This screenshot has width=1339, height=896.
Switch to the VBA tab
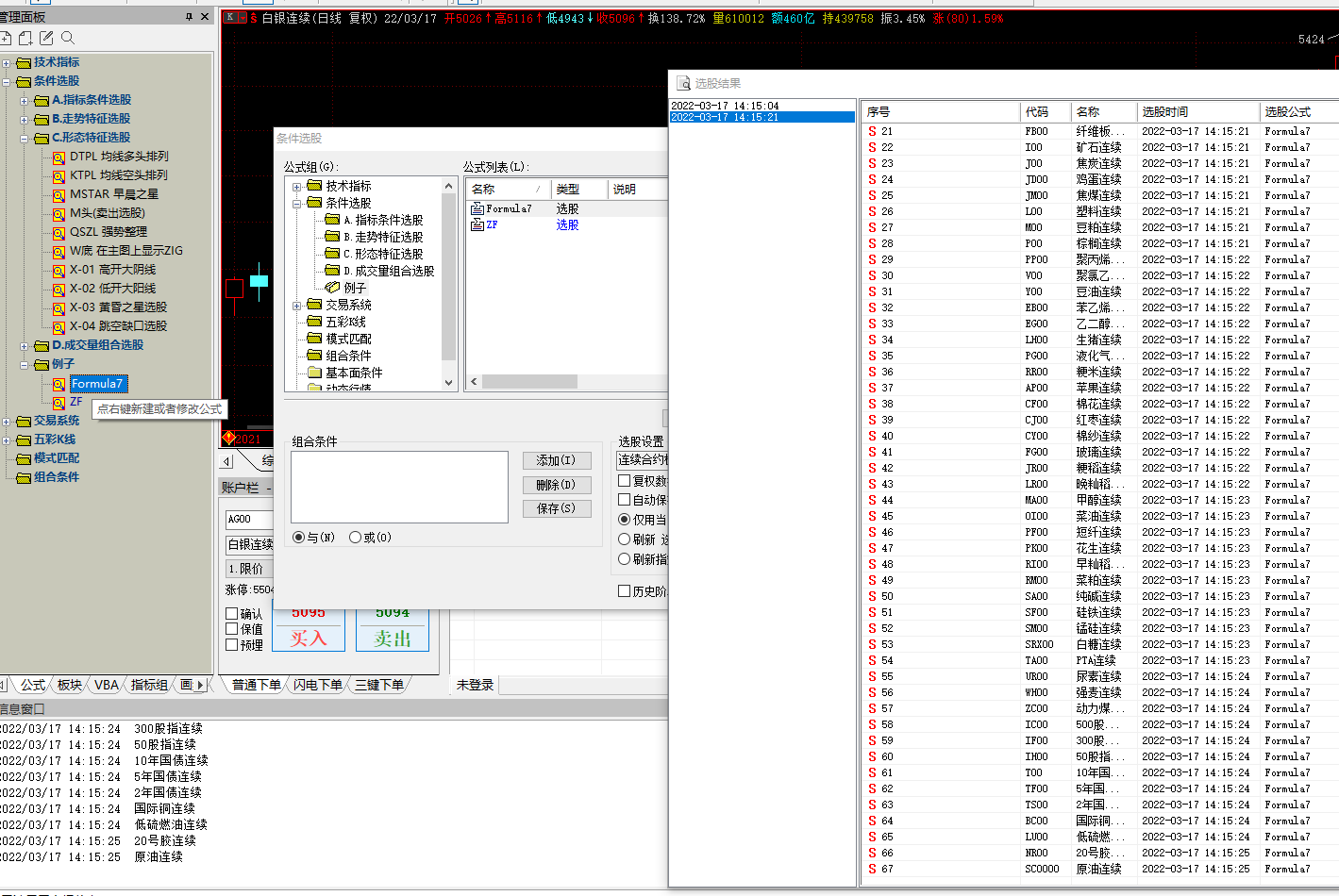point(107,685)
